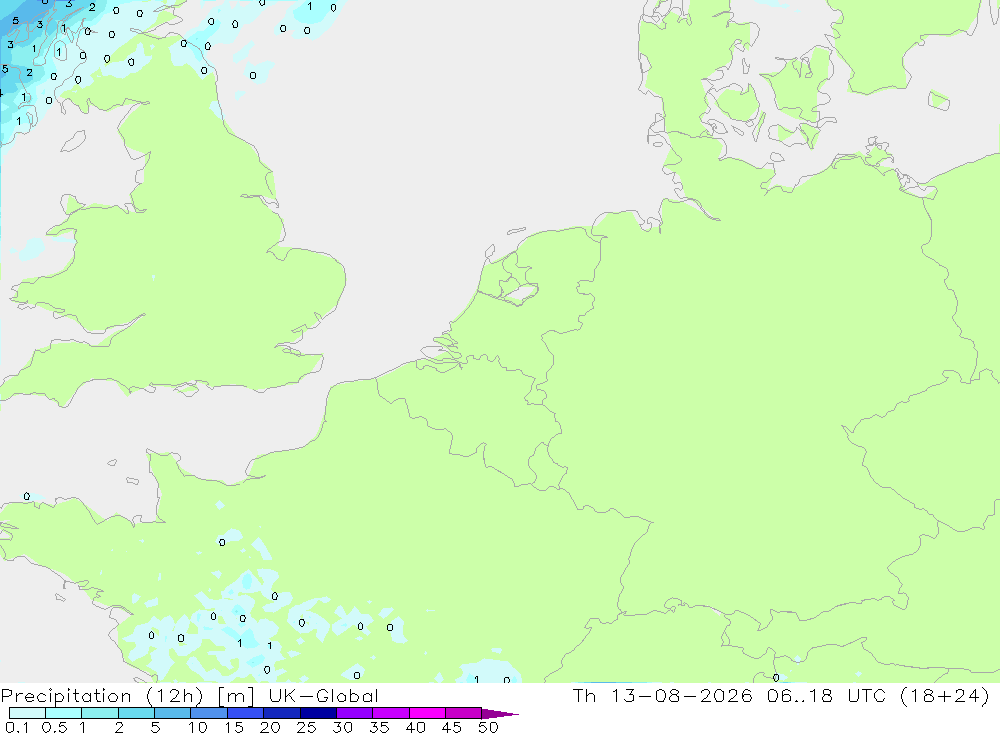
Task: Click the "(12h)" interval text
Action: click(x=174, y=696)
